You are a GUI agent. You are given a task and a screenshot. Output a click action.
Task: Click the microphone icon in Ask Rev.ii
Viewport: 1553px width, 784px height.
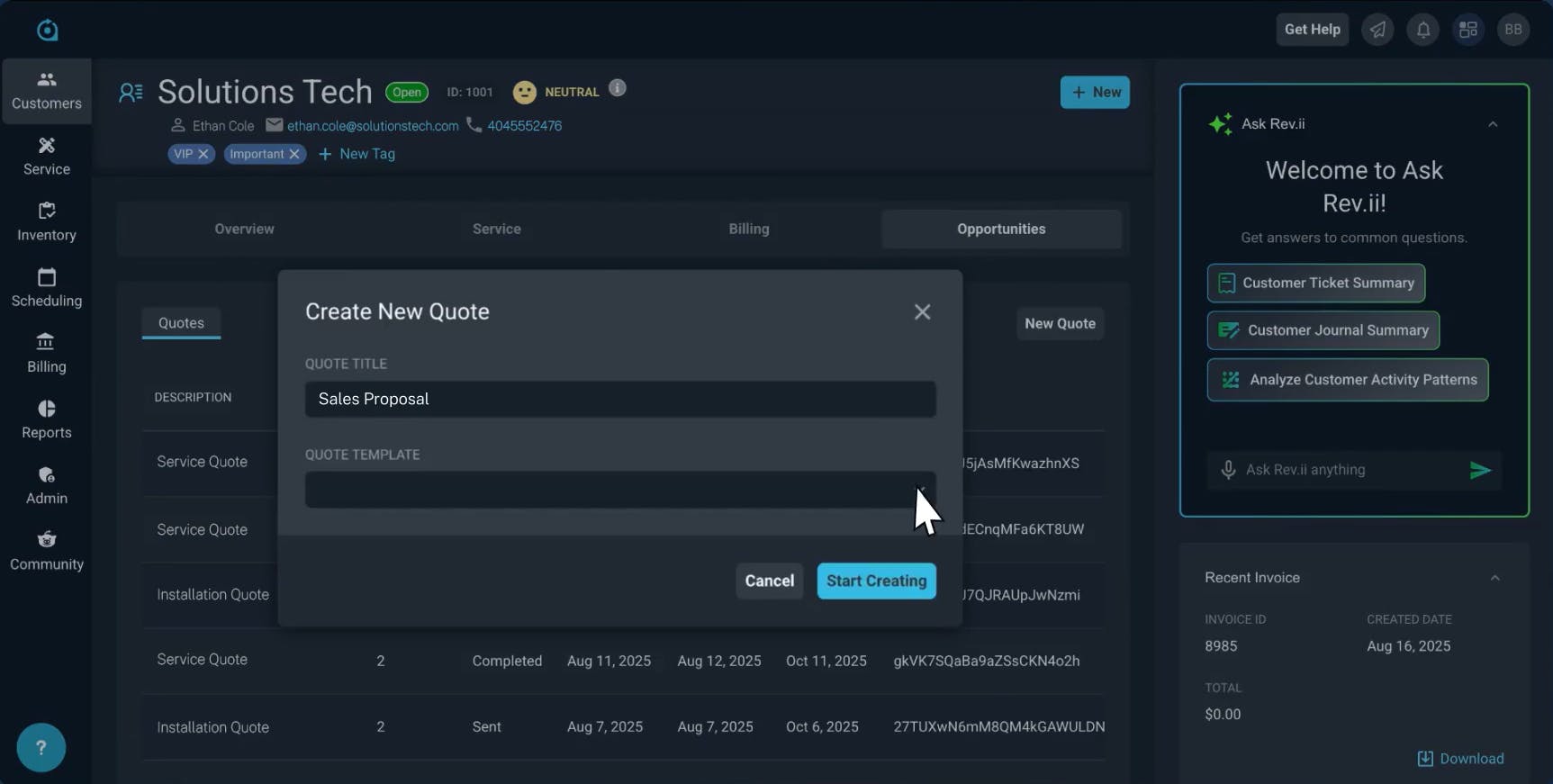point(1228,470)
